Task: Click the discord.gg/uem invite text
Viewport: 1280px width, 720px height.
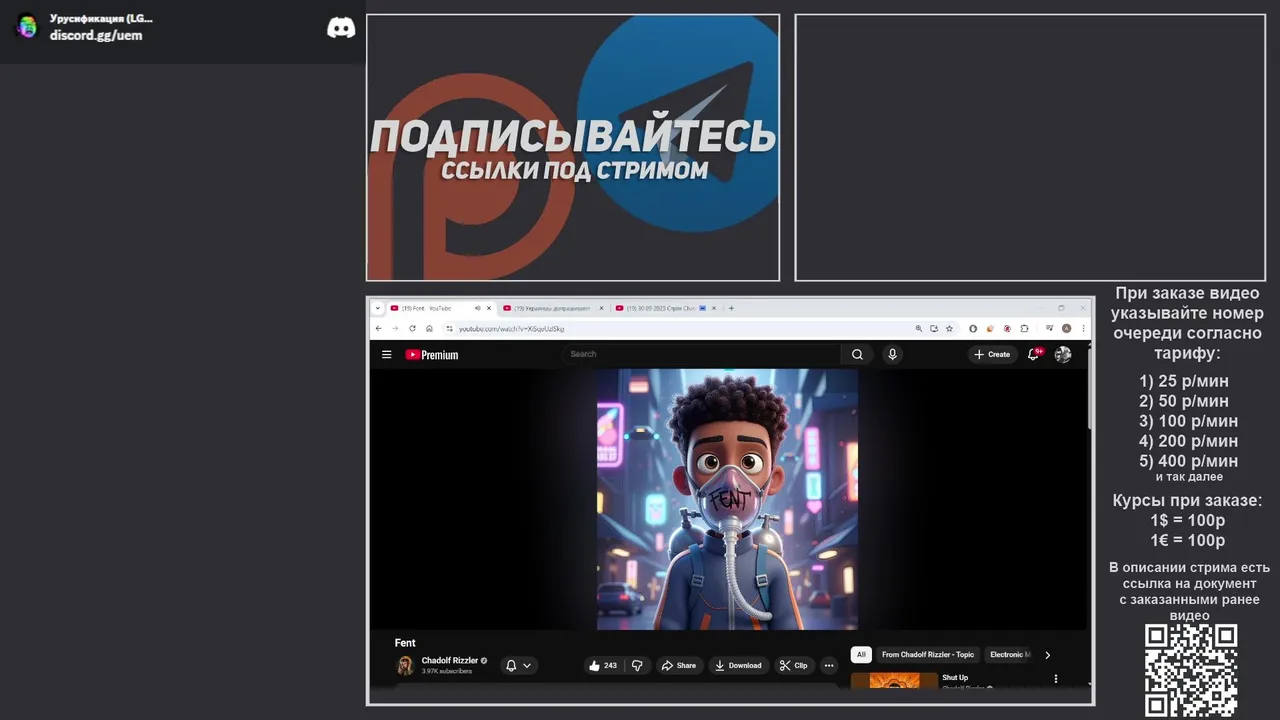Action: click(96, 35)
